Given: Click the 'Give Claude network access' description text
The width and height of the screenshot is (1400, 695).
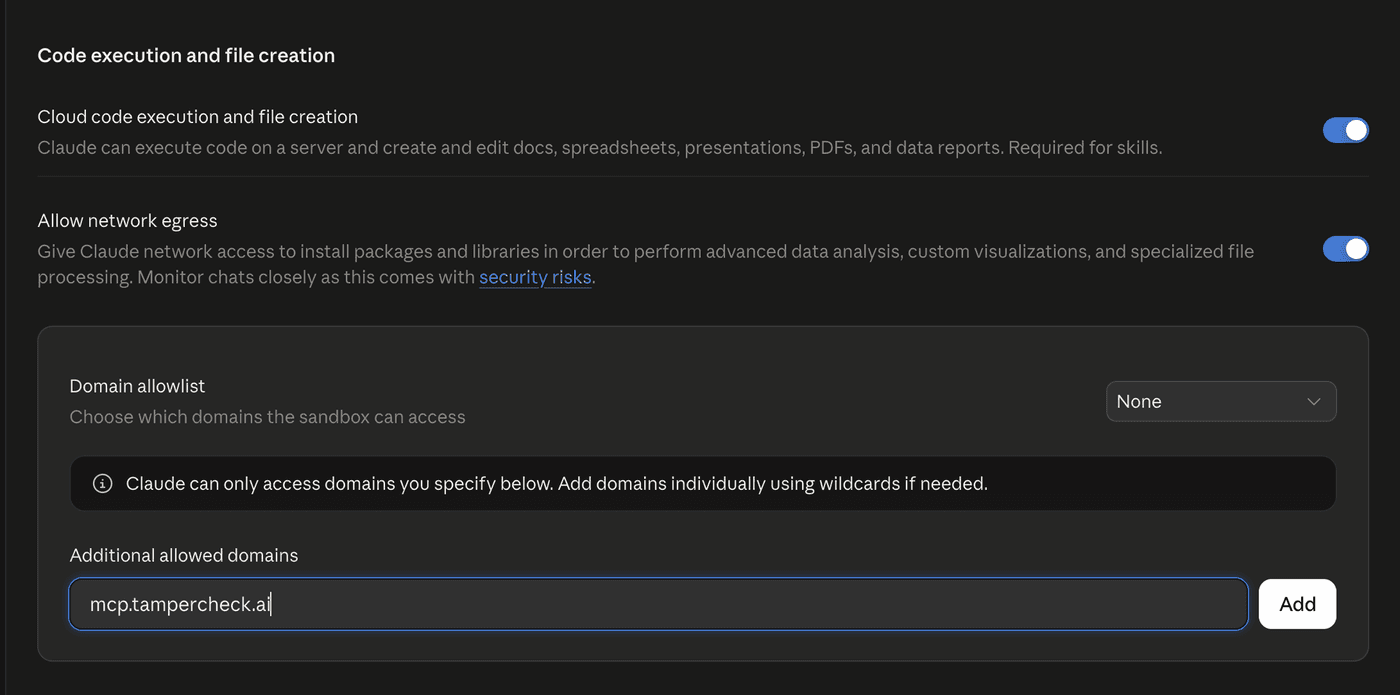Looking at the screenshot, I should point(646,264).
